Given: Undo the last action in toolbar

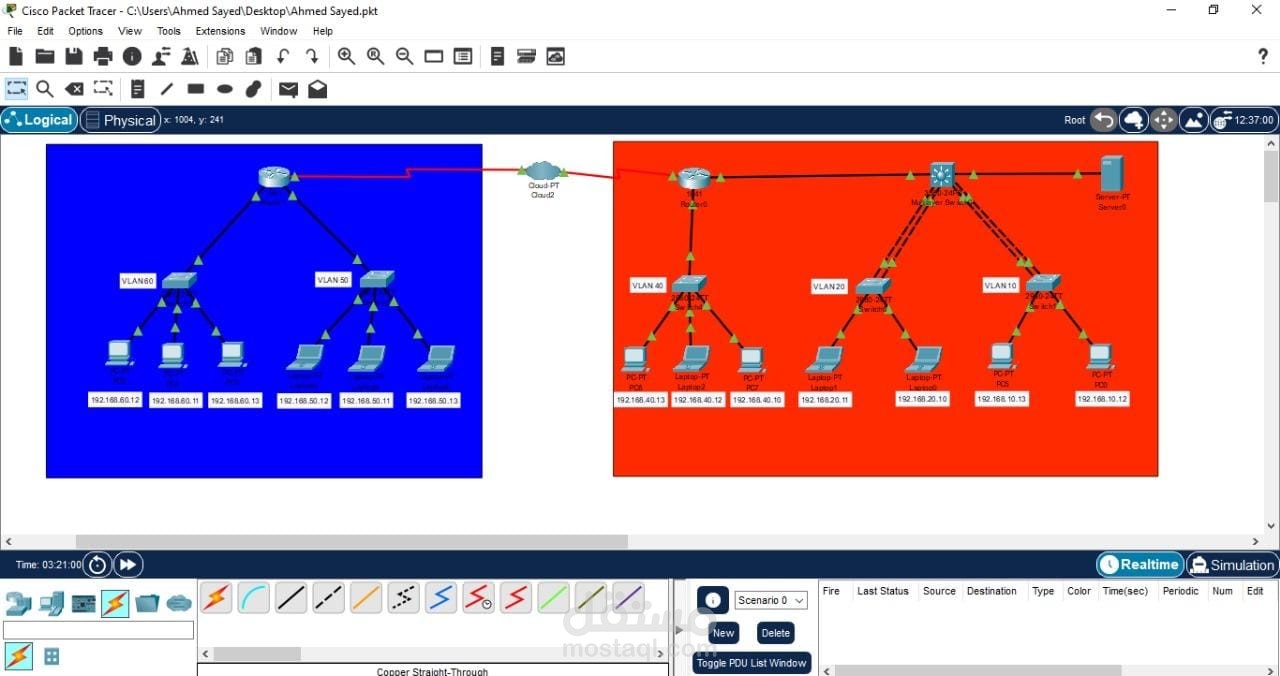Looking at the screenshot, I should coord(283,57).
